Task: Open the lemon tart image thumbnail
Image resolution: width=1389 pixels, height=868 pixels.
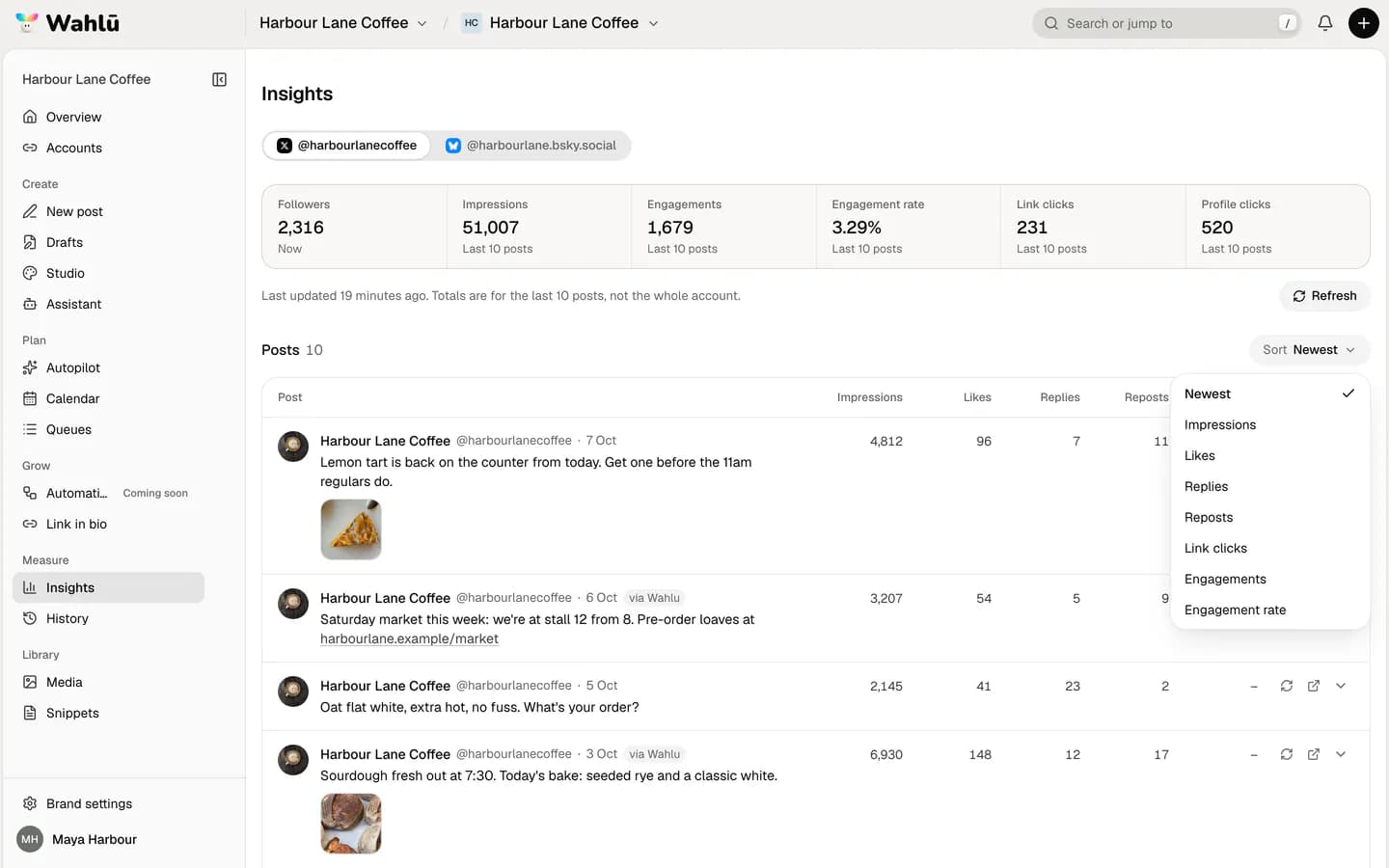Action: (351, 529)
